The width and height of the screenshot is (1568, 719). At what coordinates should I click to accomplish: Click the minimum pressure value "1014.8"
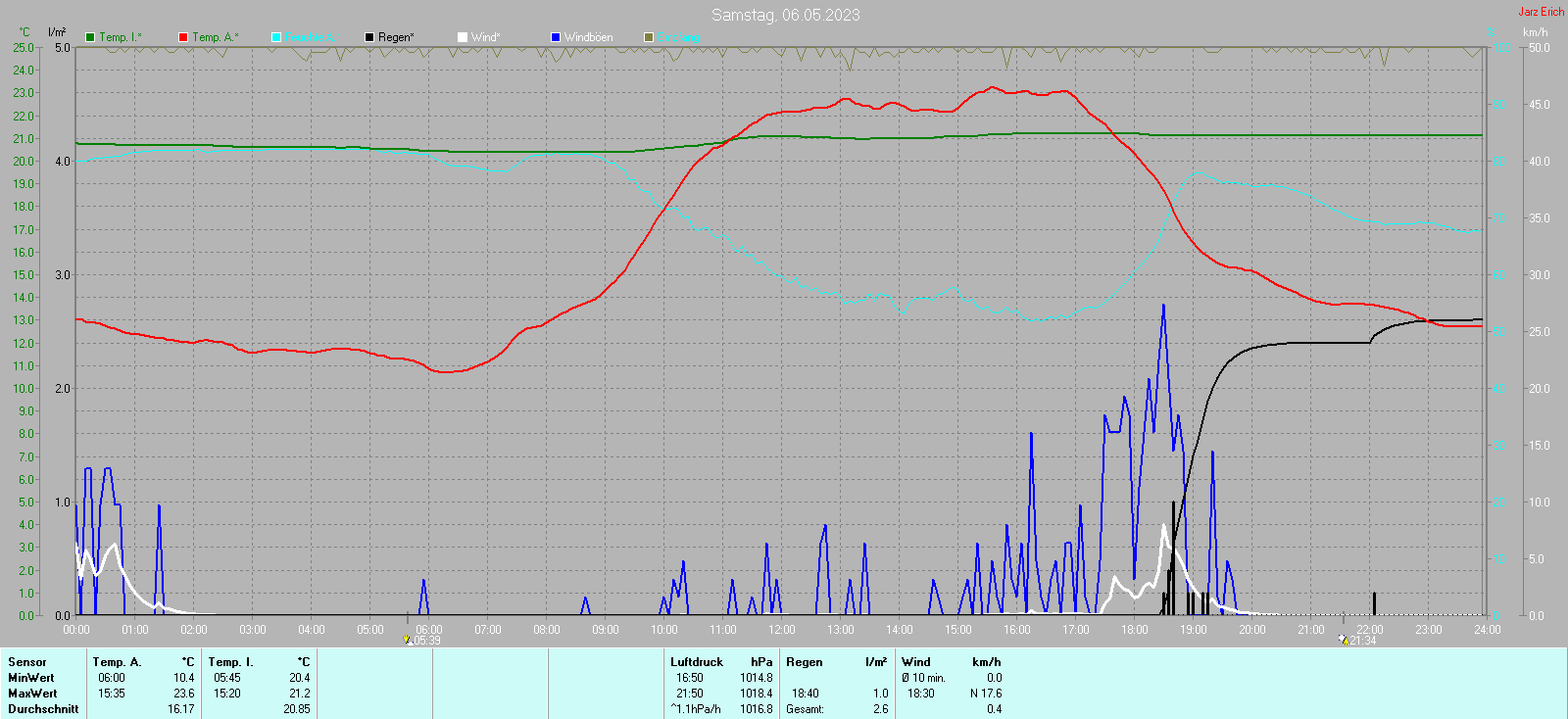pos(757,678)
